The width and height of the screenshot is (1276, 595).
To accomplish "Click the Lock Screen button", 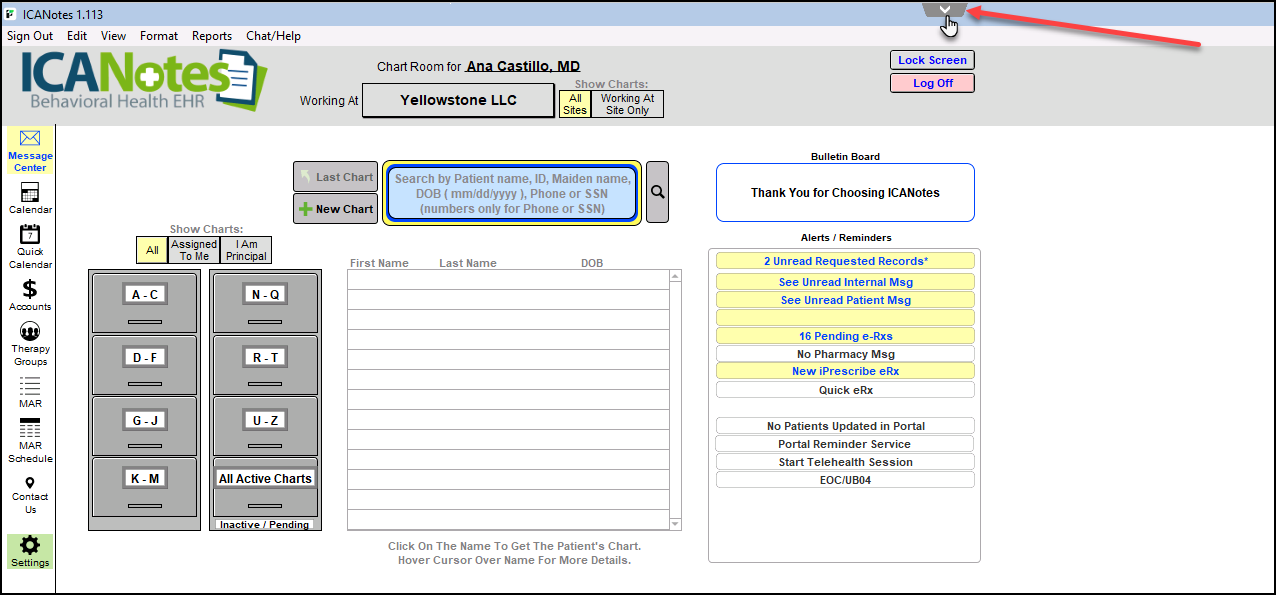I will tap(932, 60).
